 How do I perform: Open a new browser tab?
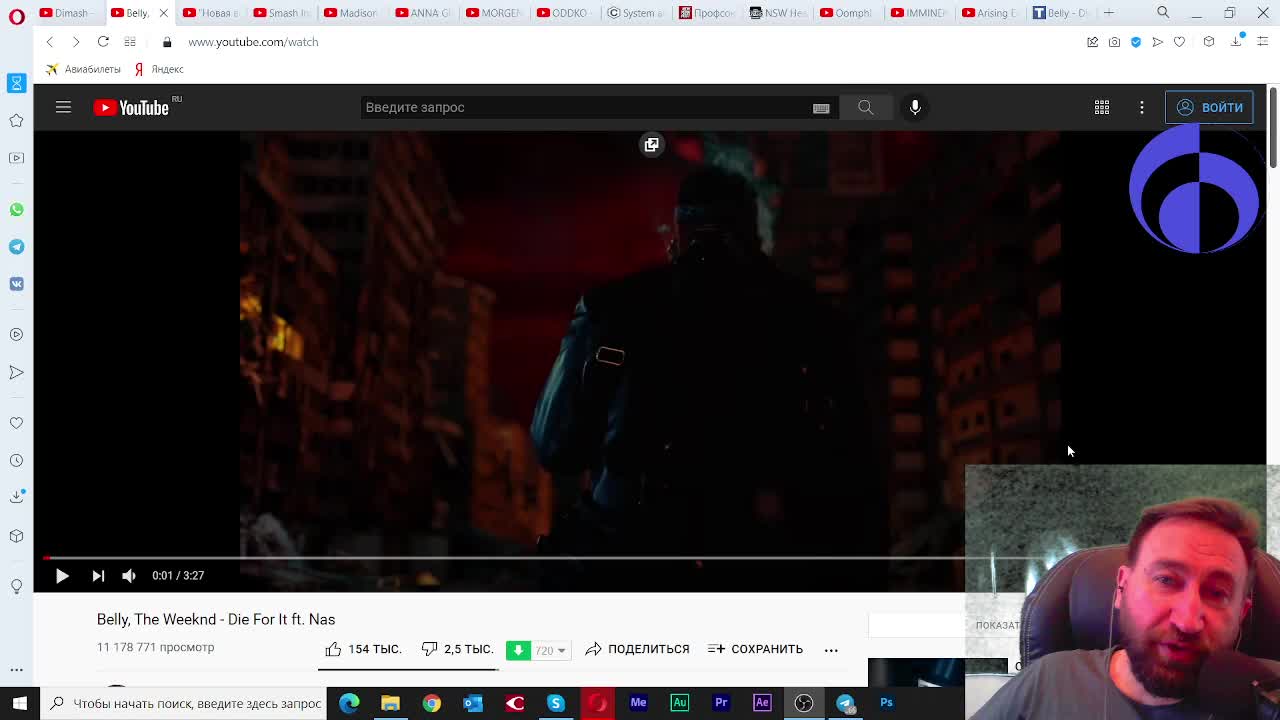1109,13
